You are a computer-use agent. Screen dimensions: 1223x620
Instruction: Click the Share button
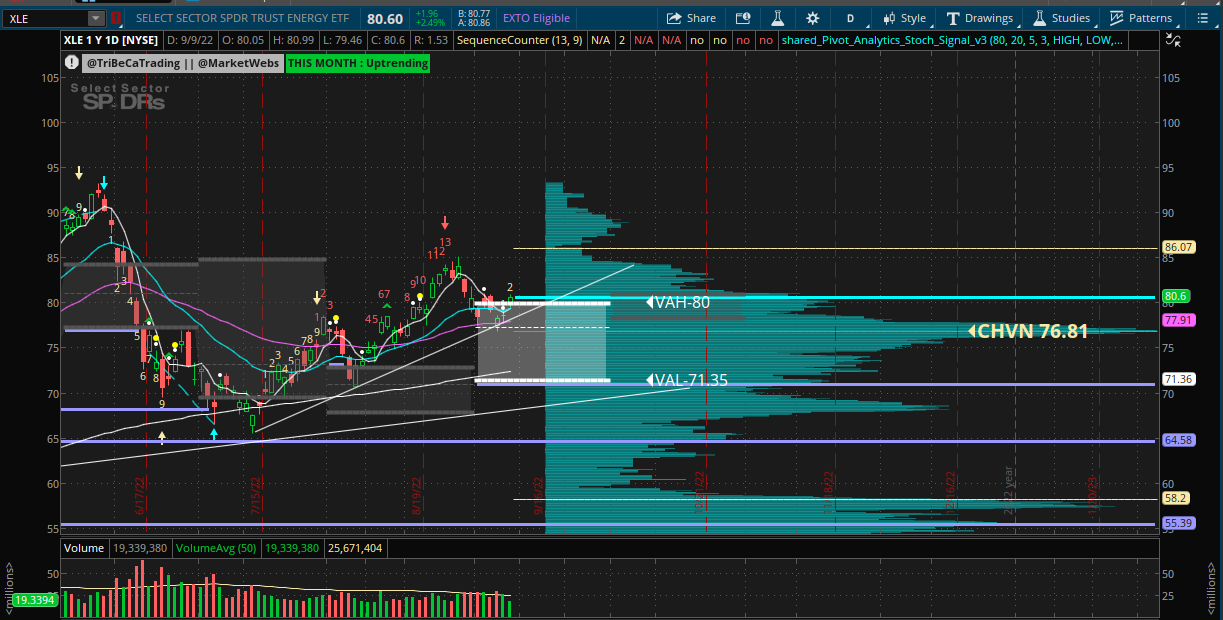tap(691, 18)
